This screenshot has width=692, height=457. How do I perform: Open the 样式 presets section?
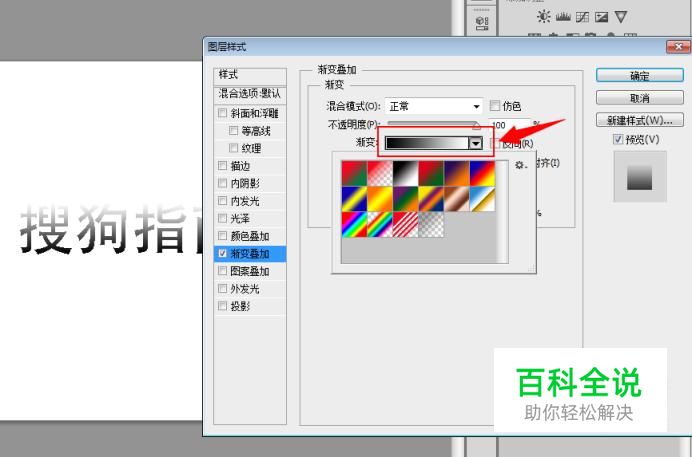[x=250, y=76]
